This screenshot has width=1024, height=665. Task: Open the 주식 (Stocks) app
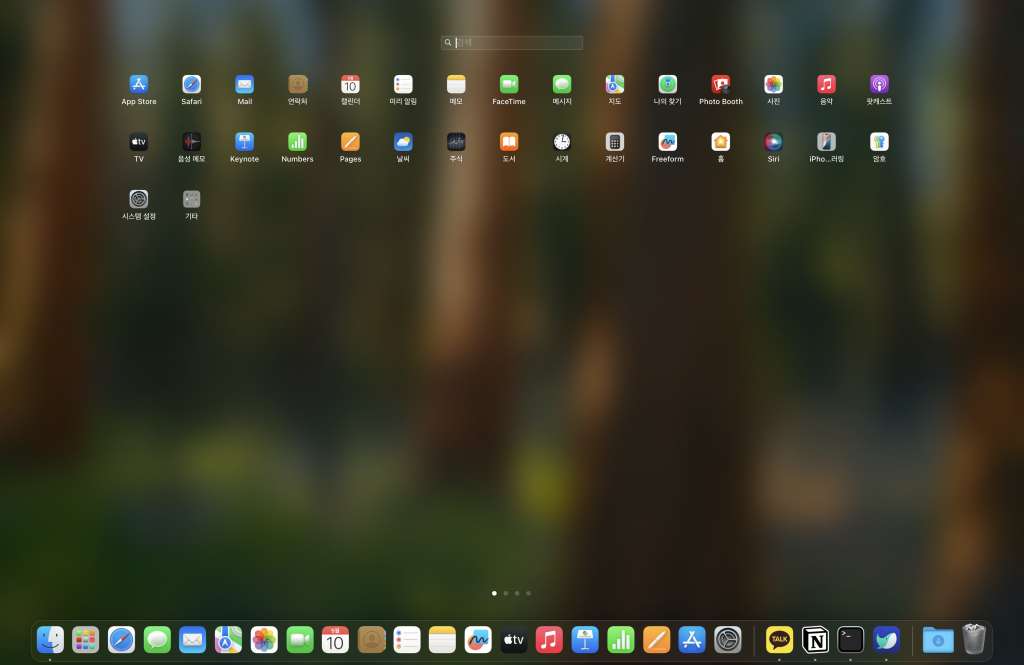tap(456, 142)
